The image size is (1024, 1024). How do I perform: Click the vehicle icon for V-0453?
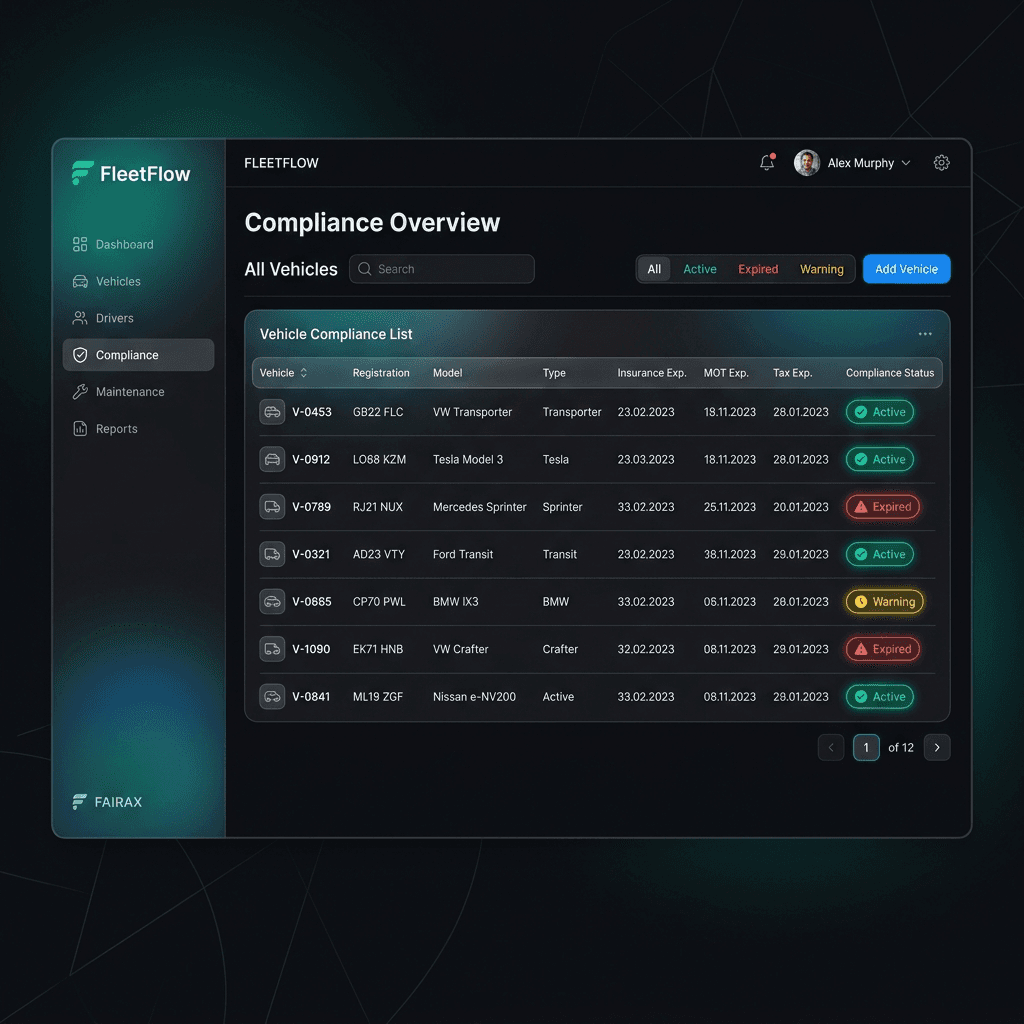coord(272,412)
